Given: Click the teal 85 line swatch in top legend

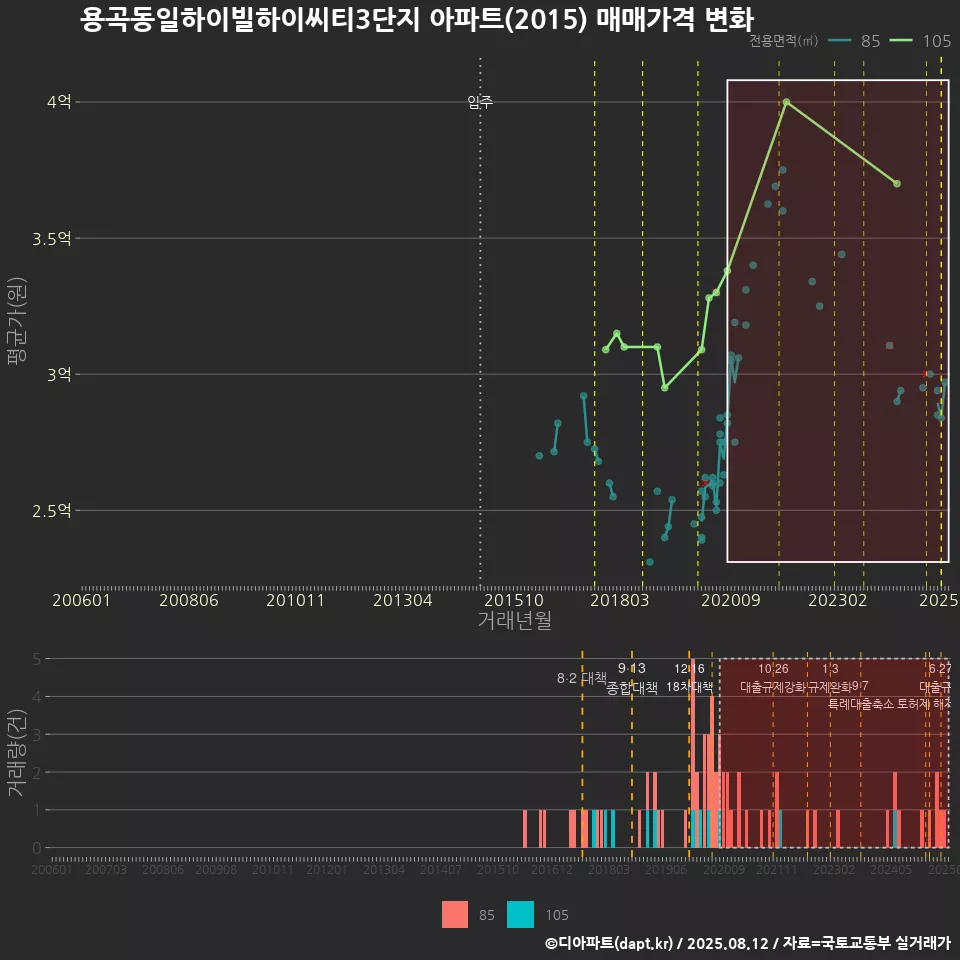Looking at the screenshot, I should [839, 41].
